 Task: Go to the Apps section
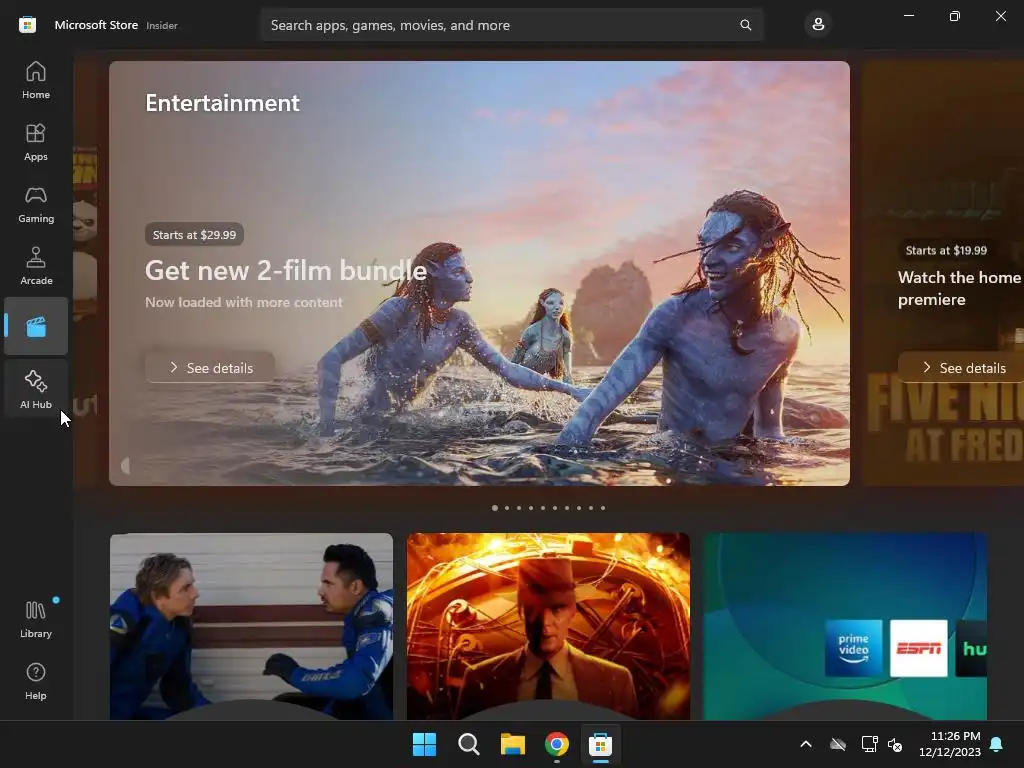(36, 142)
